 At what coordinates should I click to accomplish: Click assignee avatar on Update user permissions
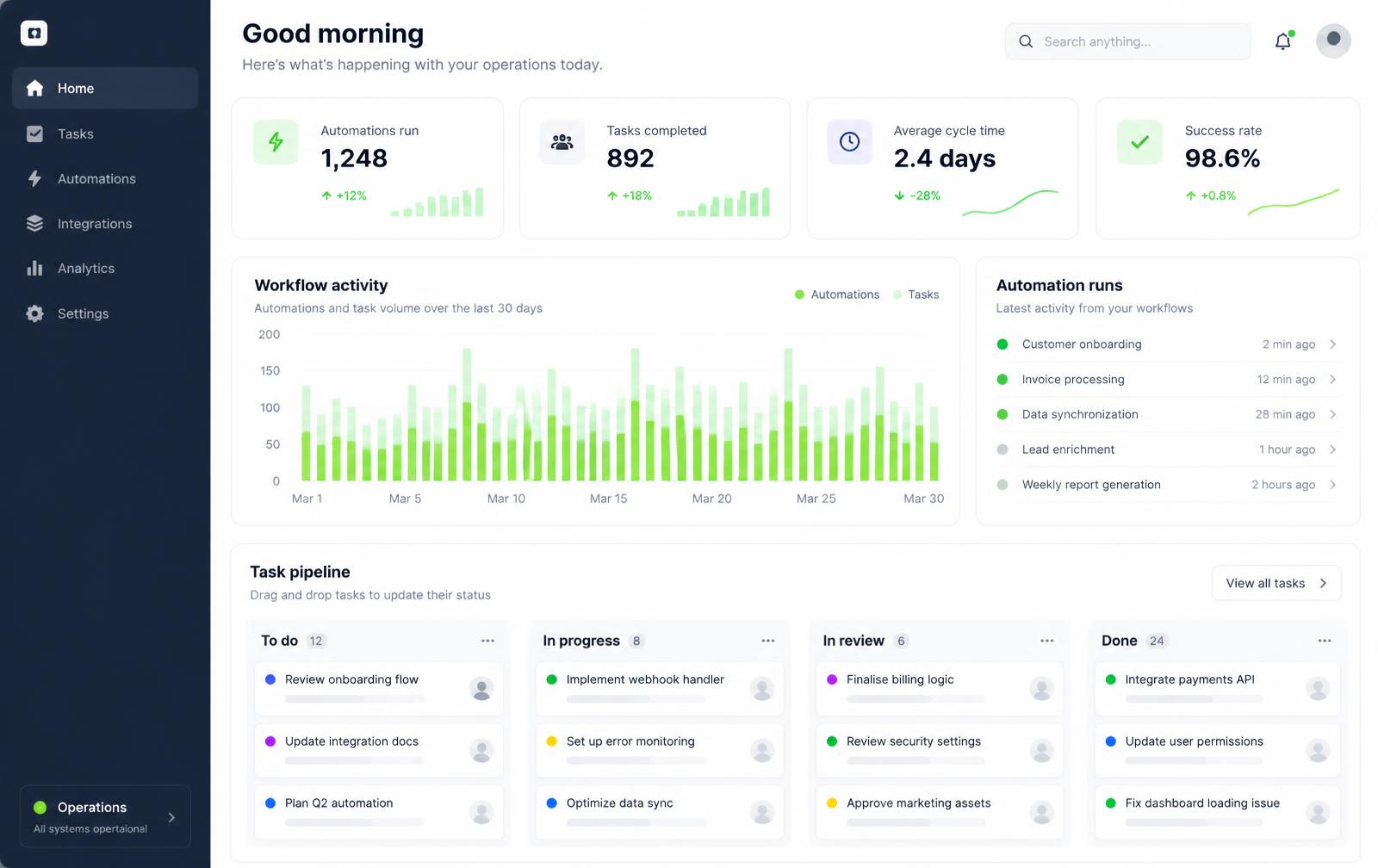[x=1318, y=751]
